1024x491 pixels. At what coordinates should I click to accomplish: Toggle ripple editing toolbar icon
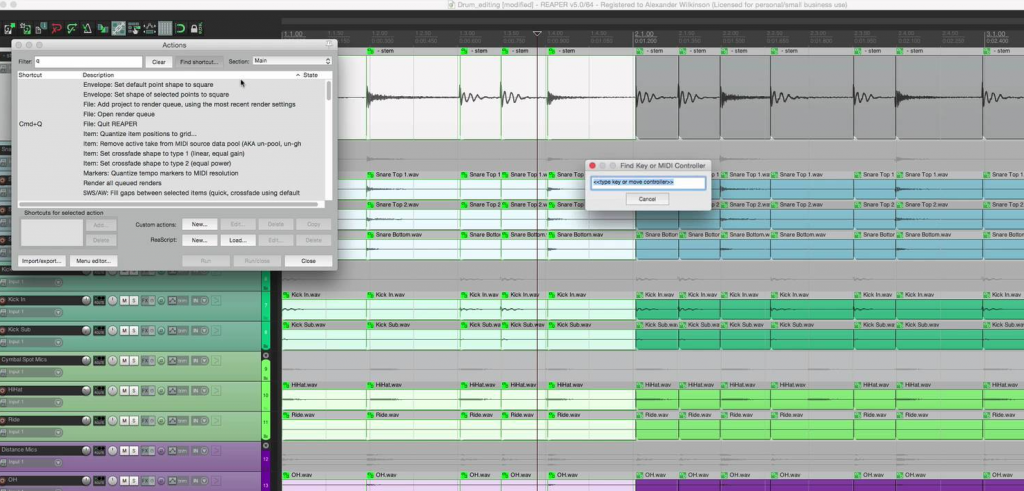134,28
